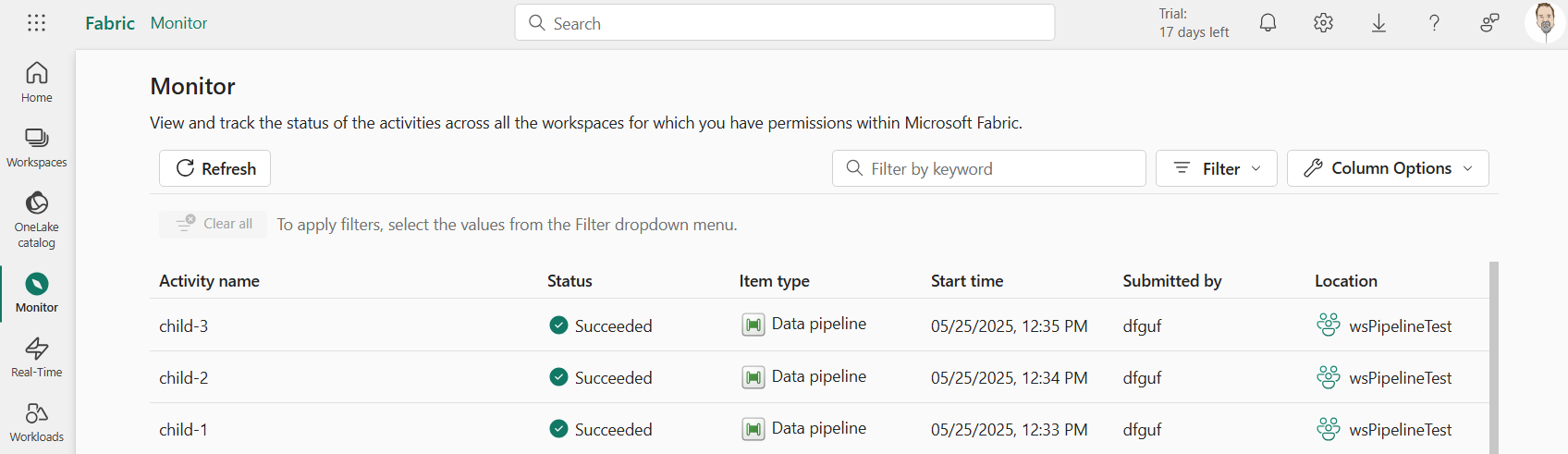Viewport: 1568px width, 454px height.
Task: Open the OneLake catalog sidebar icon
Action: coord(37,220)
